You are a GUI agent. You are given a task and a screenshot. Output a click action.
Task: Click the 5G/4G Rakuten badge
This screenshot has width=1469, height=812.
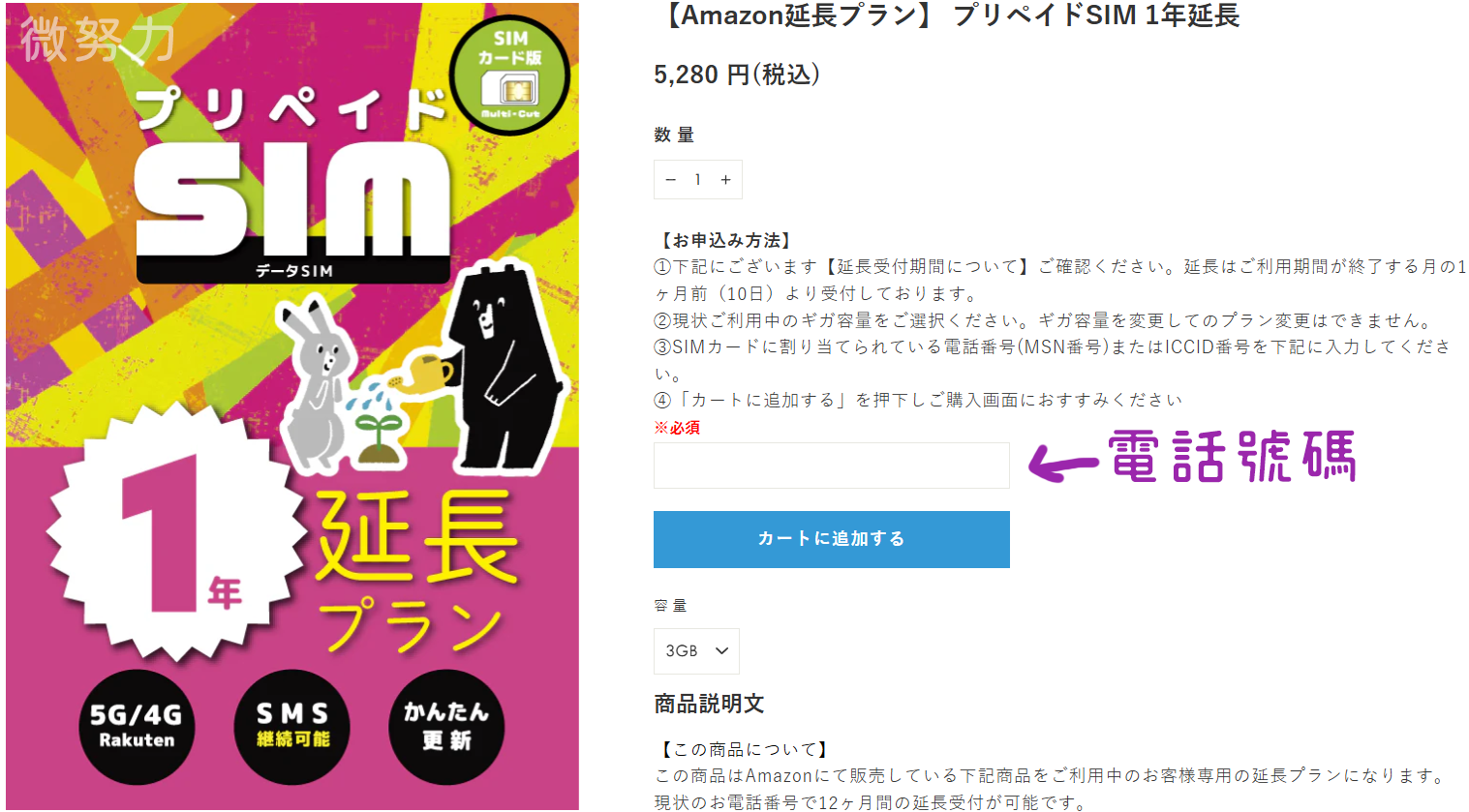coord(137,728)
